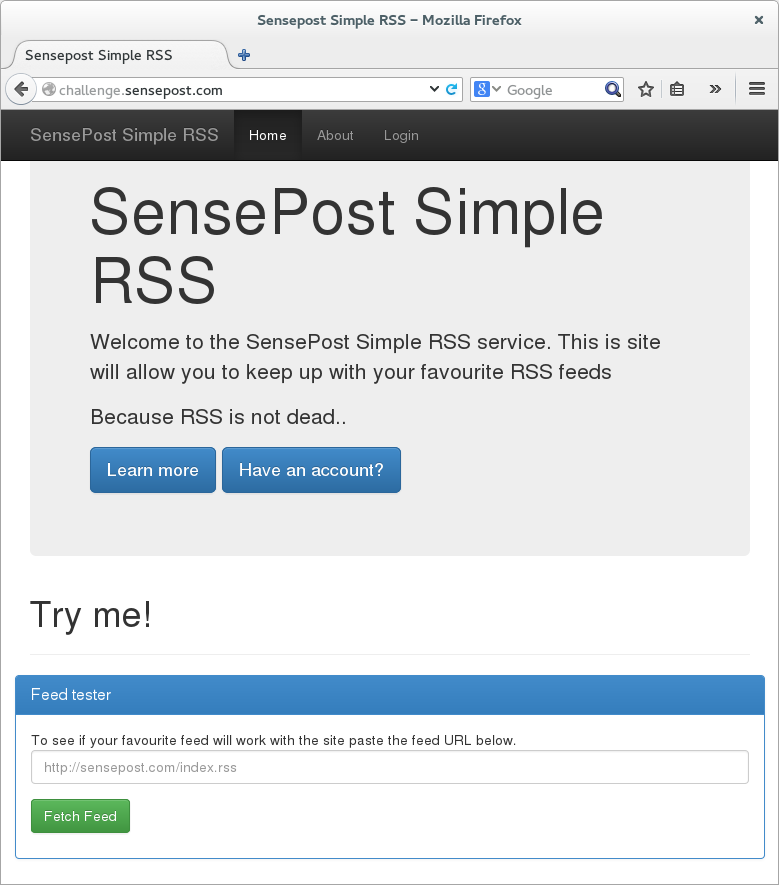Click the site identity globe icon
The height and width of the screenshot is (885, 779).
pyautogui.click(x=49, y=90)
